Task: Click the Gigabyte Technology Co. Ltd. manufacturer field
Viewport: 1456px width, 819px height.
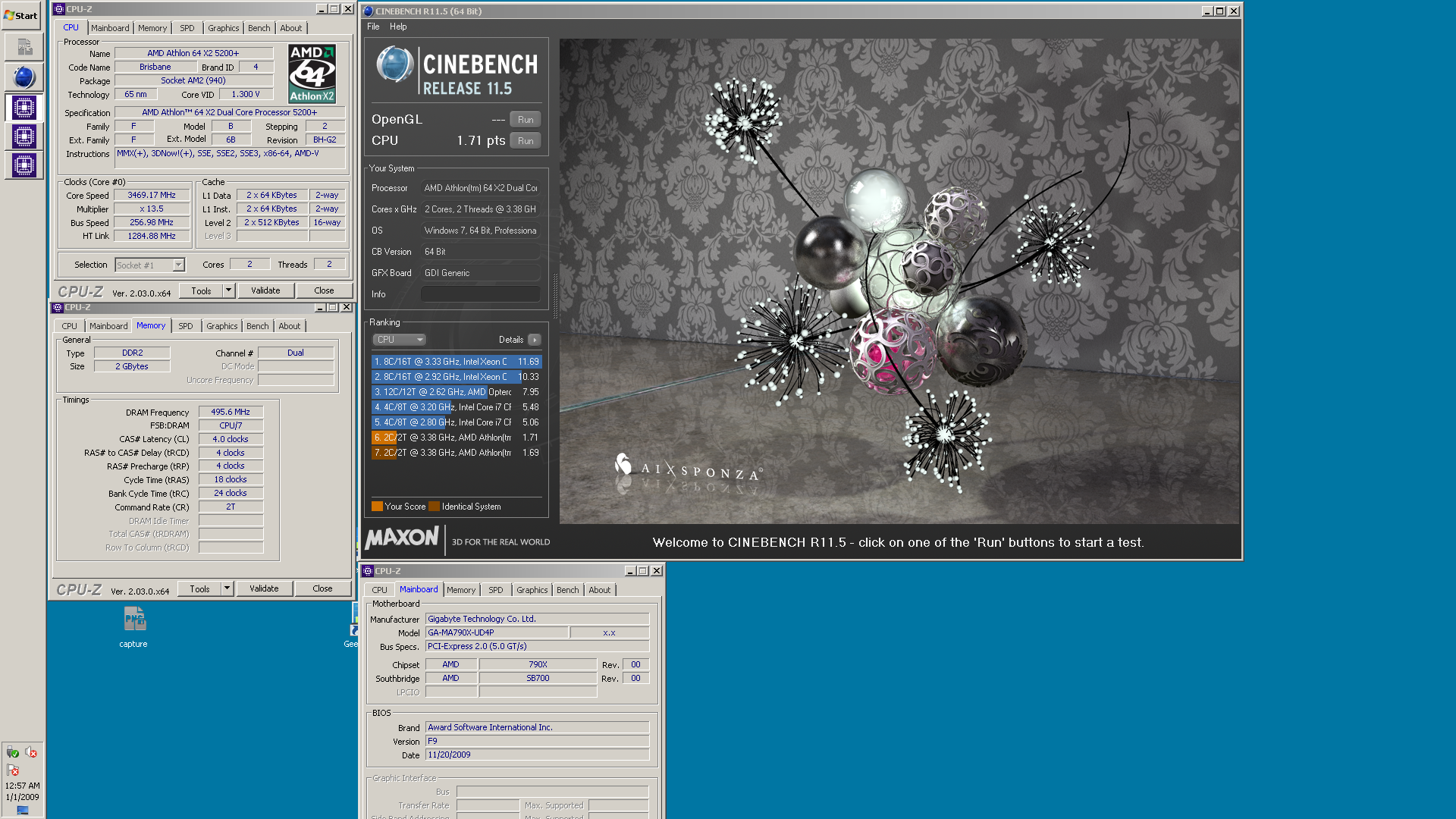Action: tap(537, 619)
